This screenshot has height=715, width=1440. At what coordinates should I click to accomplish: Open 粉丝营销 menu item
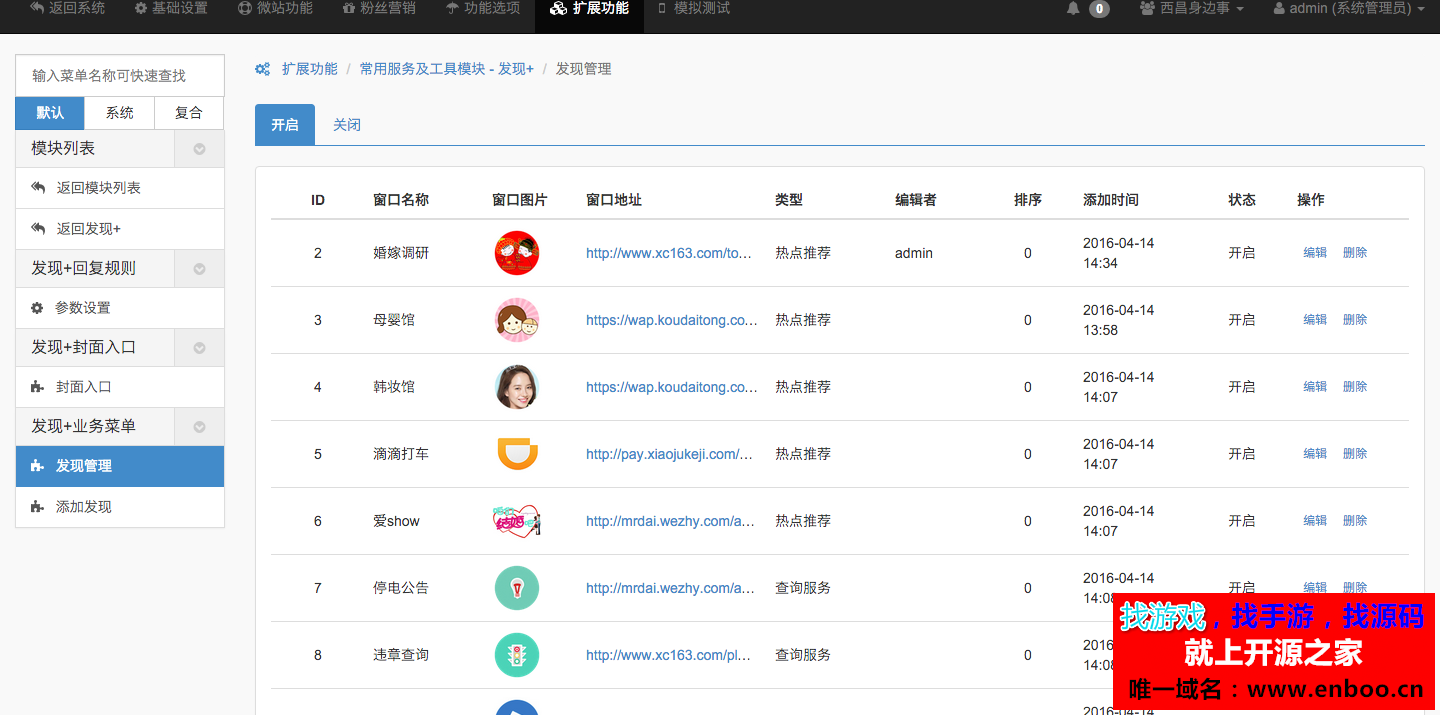coord(379,8)
